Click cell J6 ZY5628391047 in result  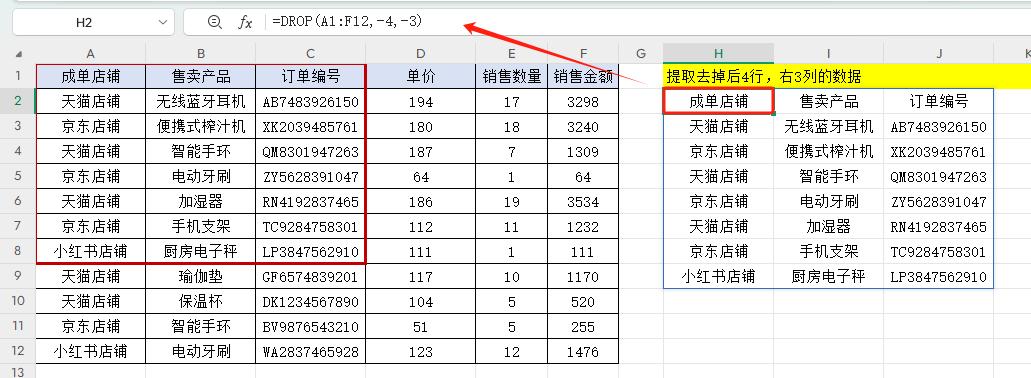[939, 201]
